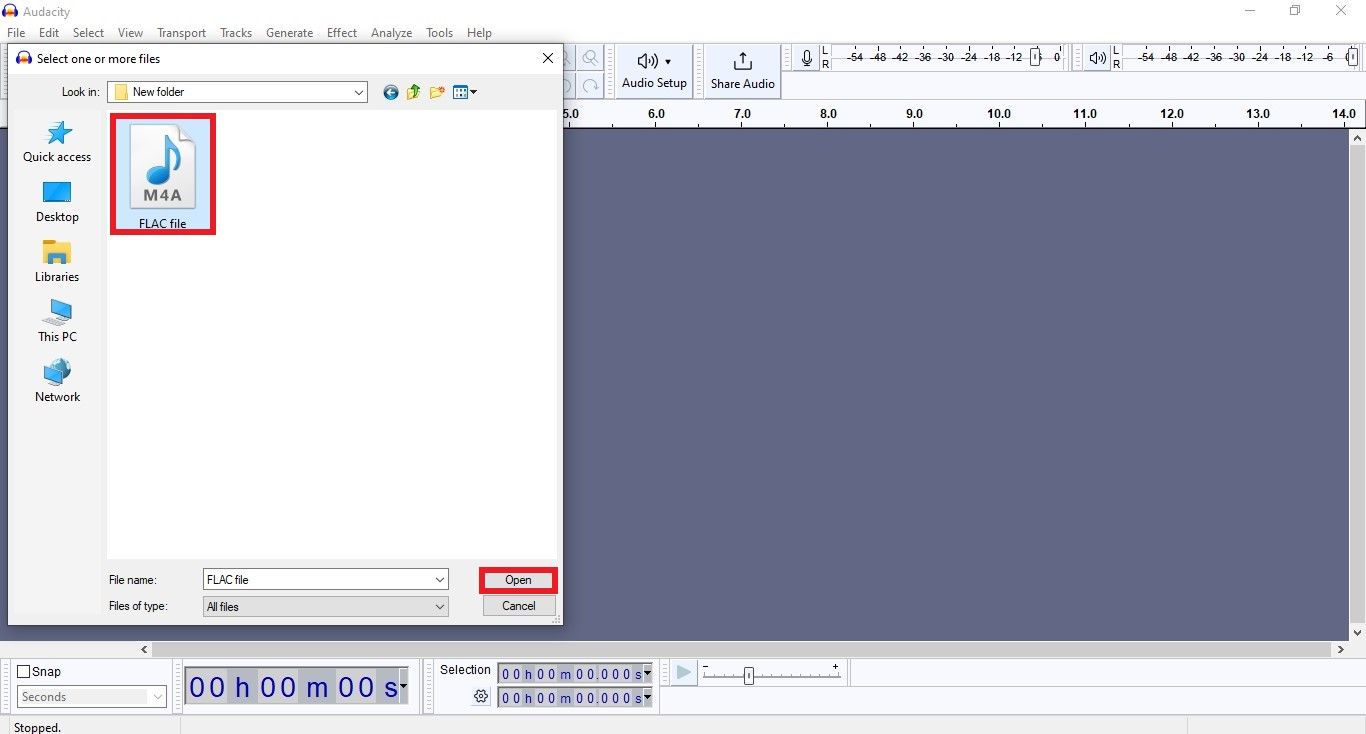Open the View Menu icon in file dialog
Viewport: 1366px width, 734px height.
coord(463,92)
